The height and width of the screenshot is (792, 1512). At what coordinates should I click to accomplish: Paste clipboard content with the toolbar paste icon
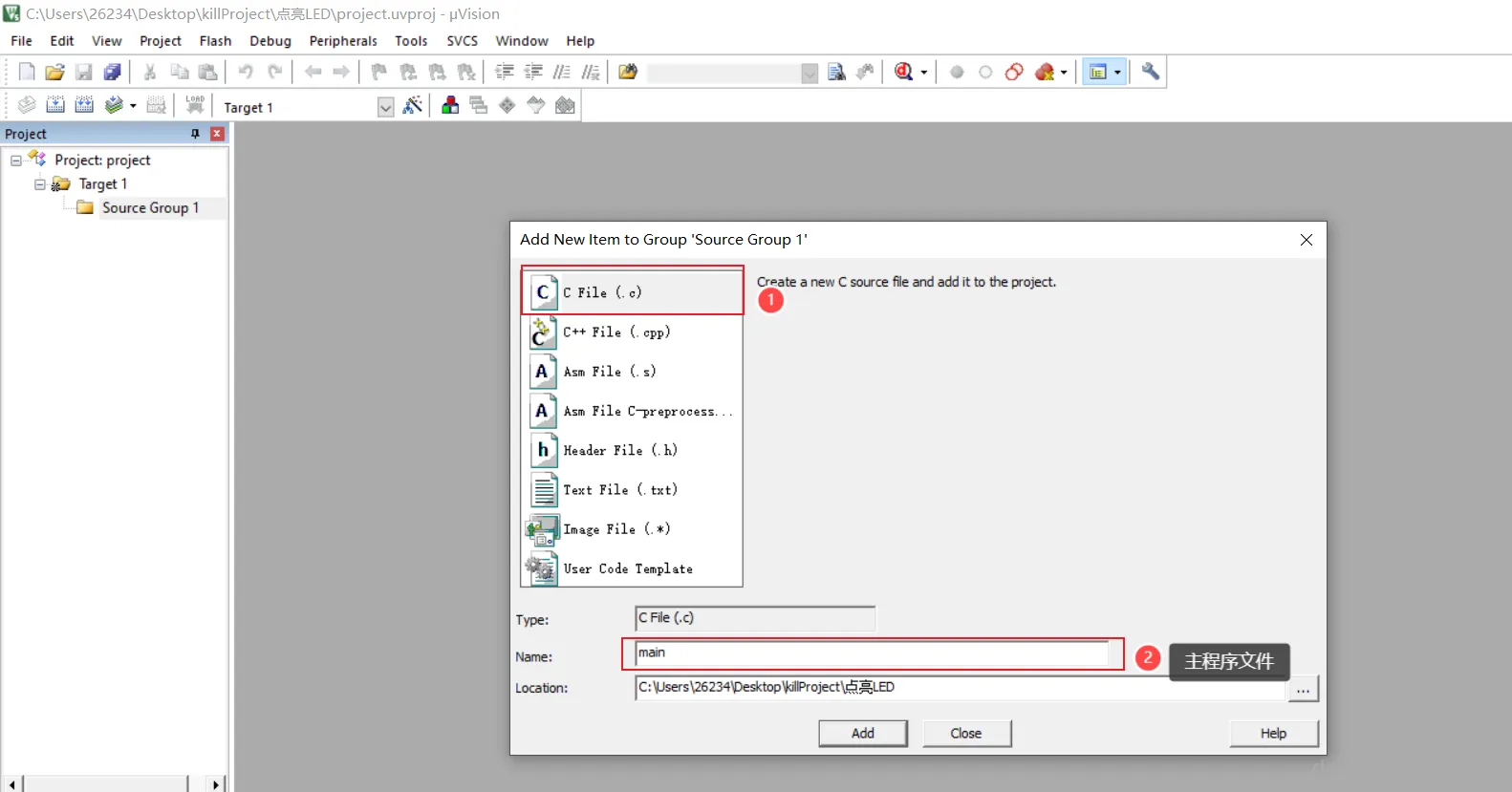207,72
